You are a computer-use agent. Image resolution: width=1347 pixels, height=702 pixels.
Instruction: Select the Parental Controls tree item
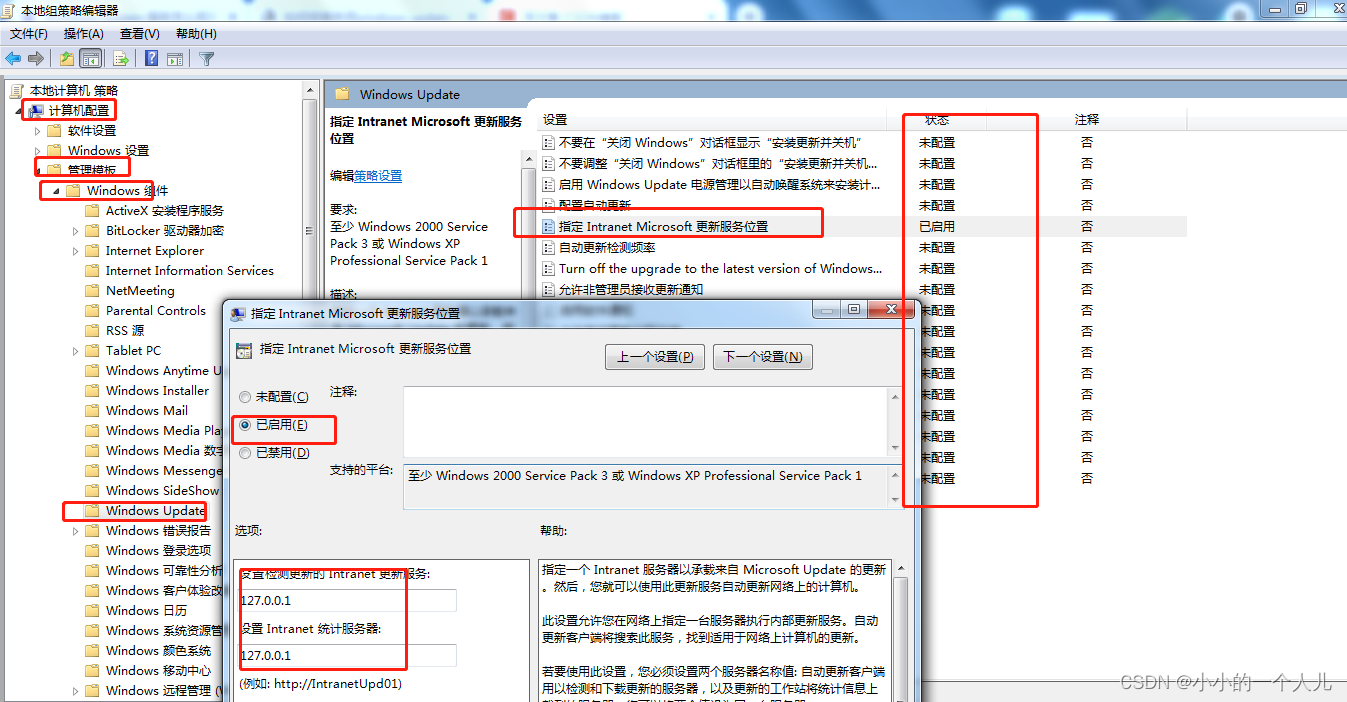click(156, 311)
